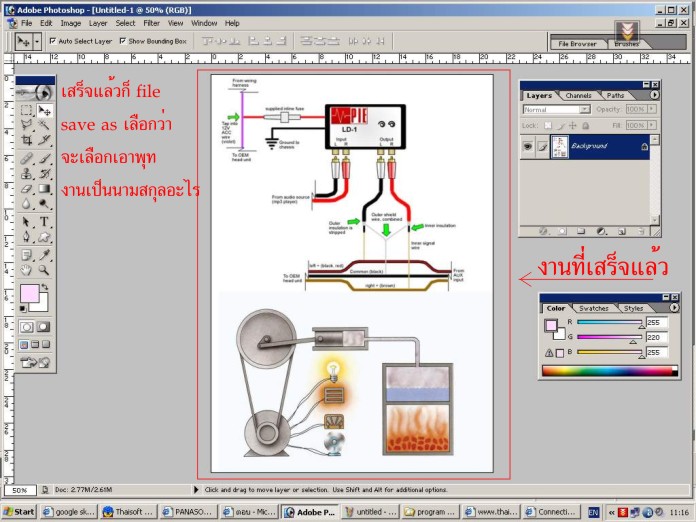696x522 pixels.
Task: Select the Healing Brush tool
Action: (26, 158)
